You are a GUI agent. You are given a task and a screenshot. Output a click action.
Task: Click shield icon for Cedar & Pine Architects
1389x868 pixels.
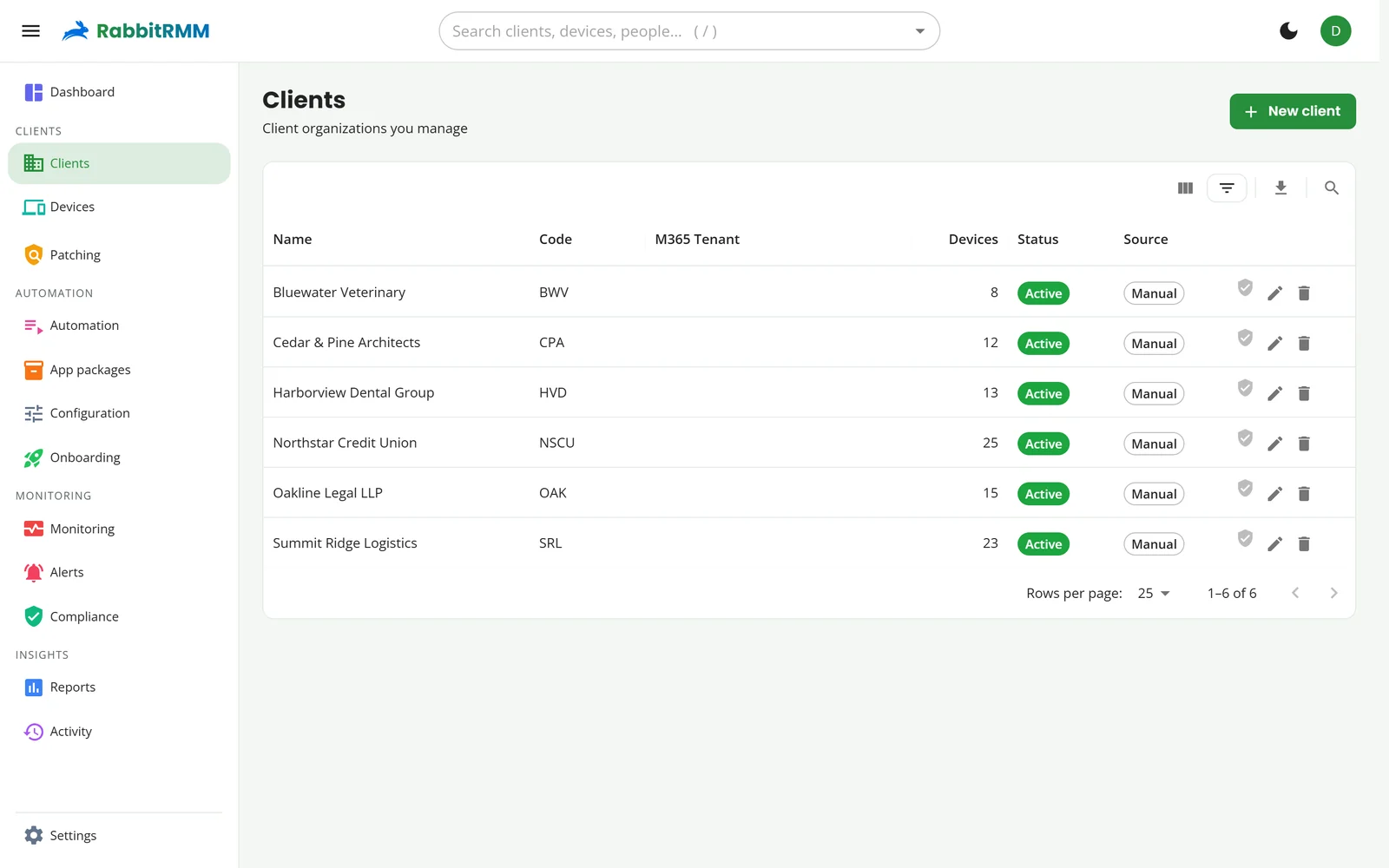coord(1245,338)
